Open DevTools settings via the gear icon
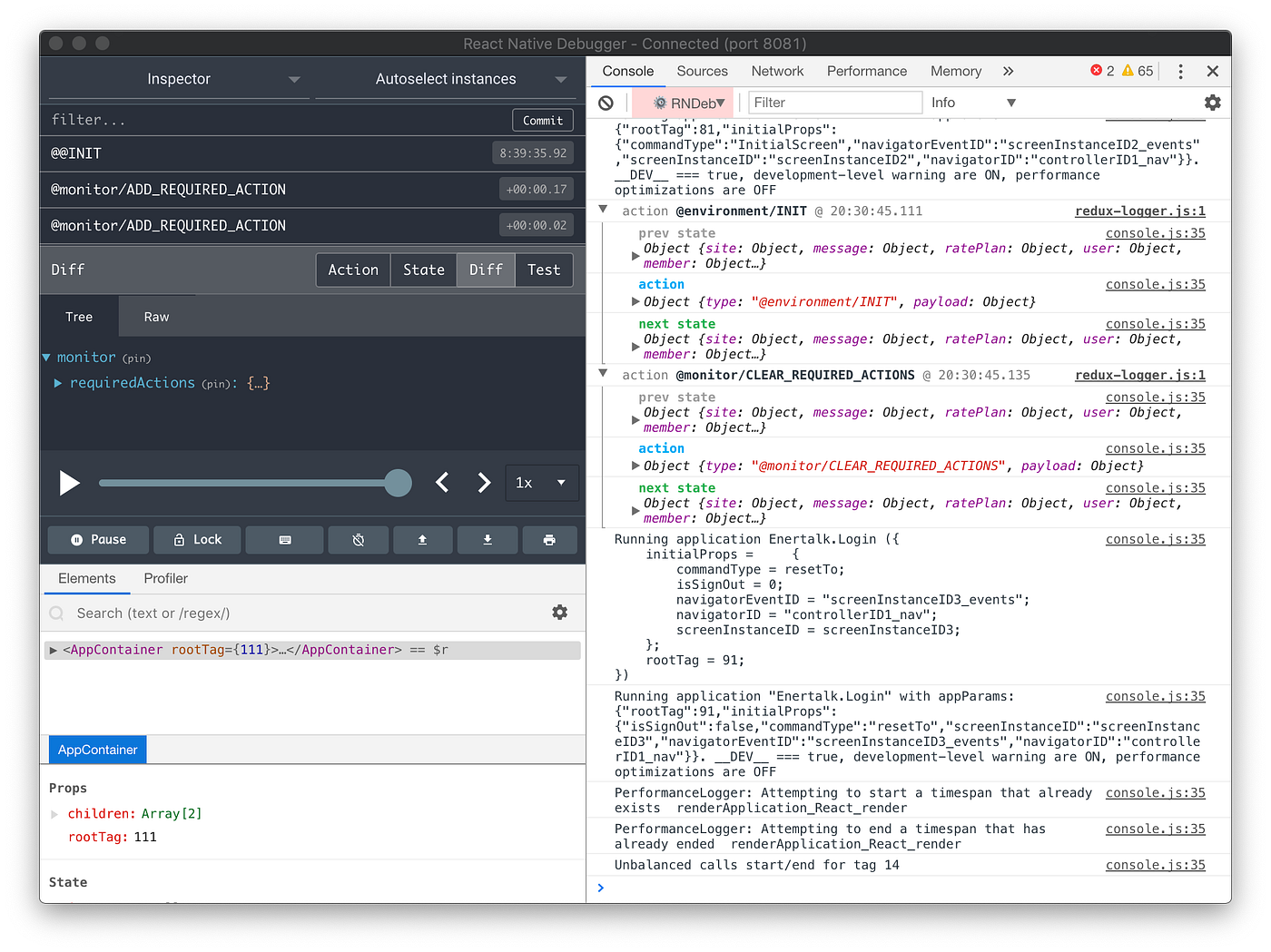 (x=1212, y=103)
